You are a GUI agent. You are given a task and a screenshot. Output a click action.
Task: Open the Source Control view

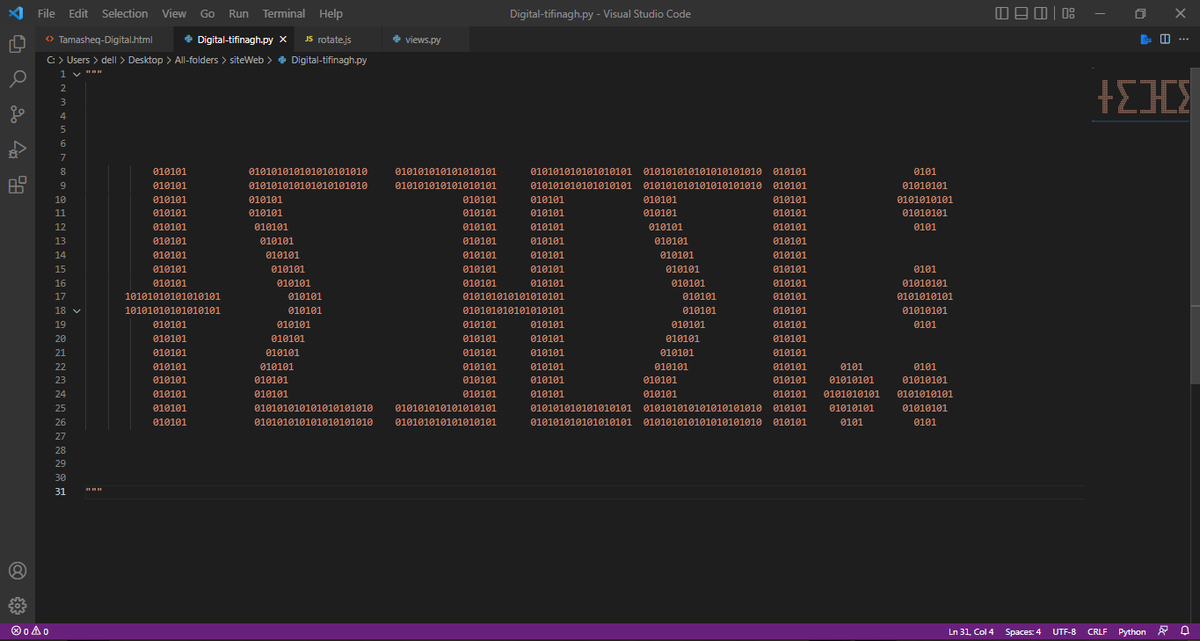point(17,114)
